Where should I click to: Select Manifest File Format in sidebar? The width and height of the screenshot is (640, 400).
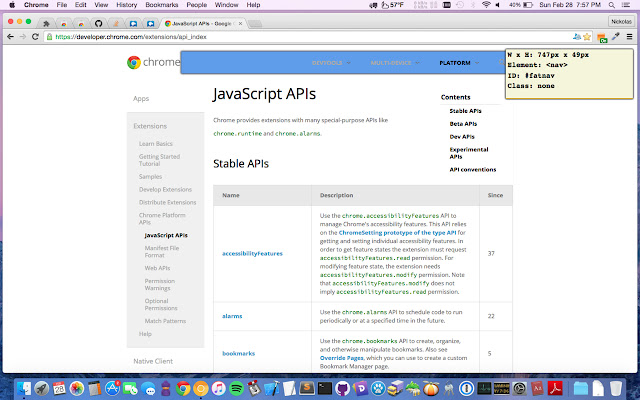162,251
